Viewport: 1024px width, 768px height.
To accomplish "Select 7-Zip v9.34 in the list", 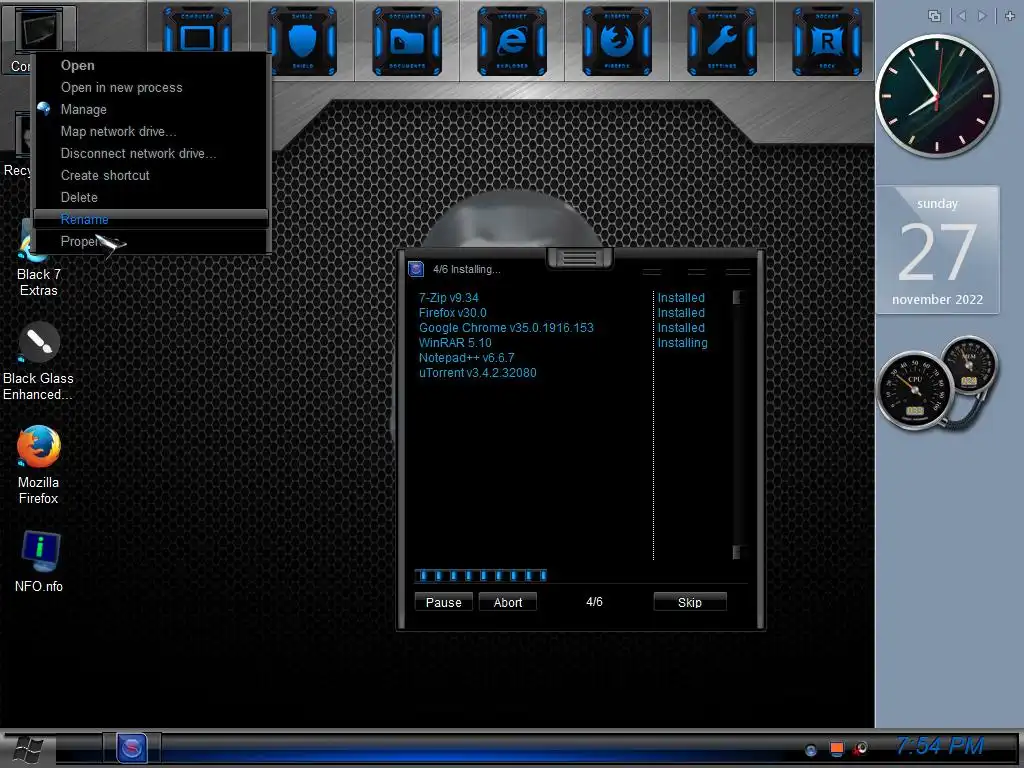I will (x=449, y=298).
